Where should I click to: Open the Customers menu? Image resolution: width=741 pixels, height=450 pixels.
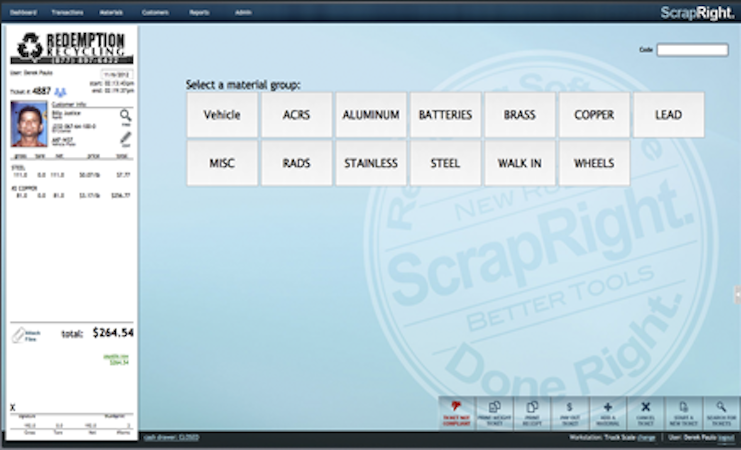(x=155, y=12)
